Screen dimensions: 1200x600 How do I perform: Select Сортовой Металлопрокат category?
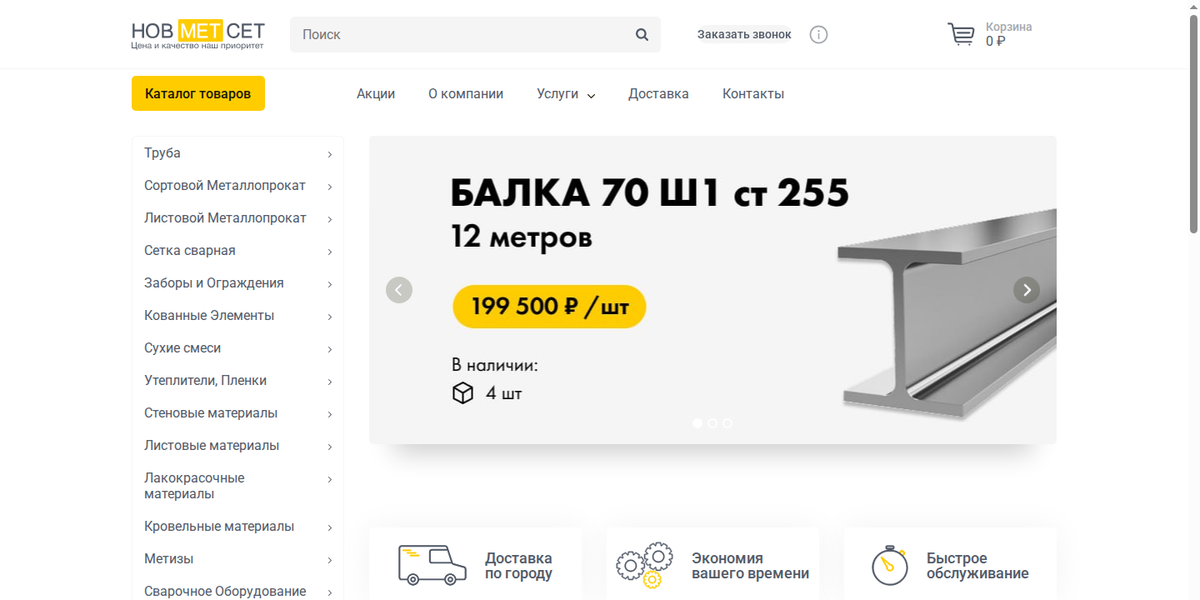(225, 186)
